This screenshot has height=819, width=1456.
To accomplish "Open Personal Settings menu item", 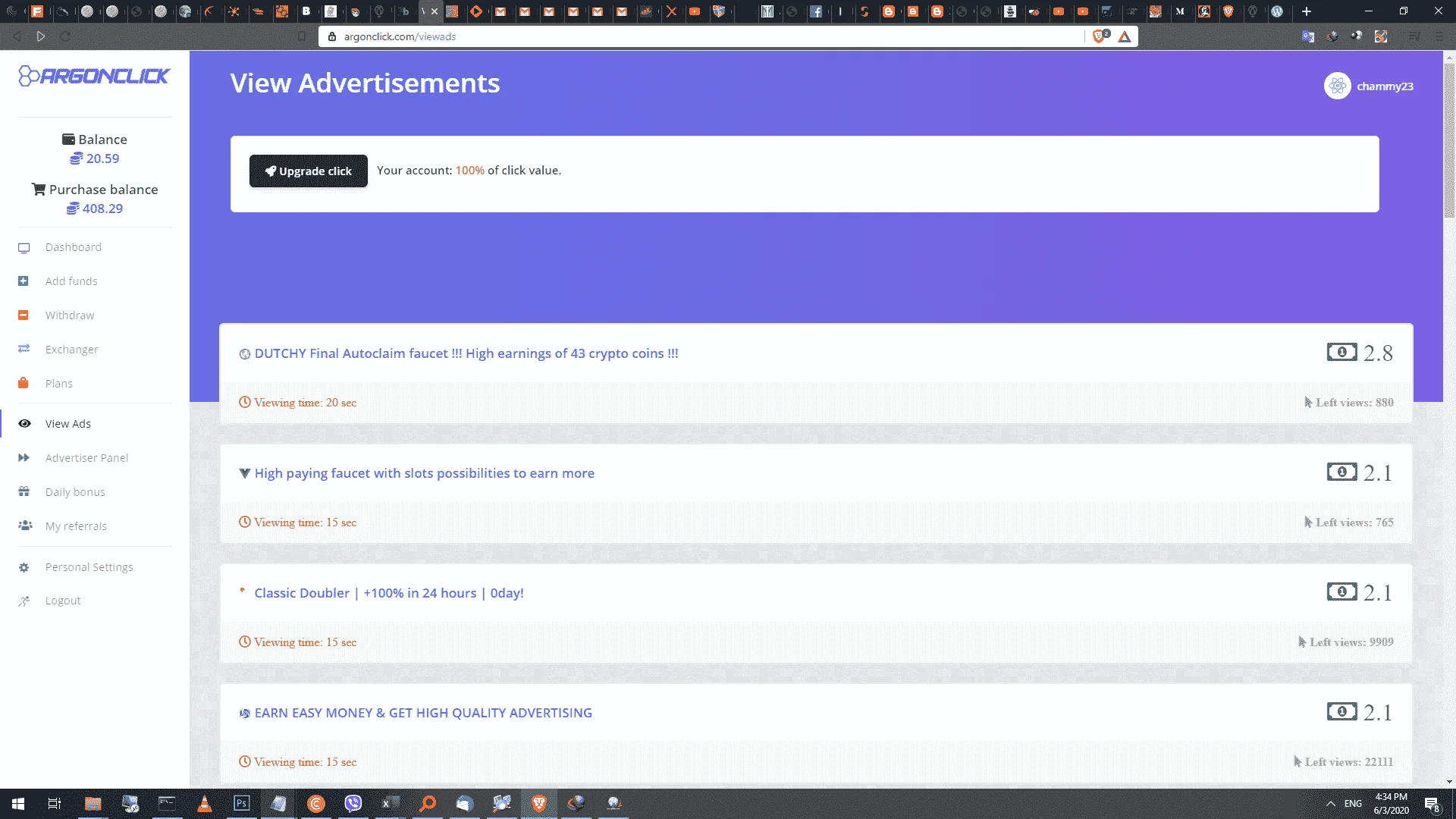I will [89, 567].
